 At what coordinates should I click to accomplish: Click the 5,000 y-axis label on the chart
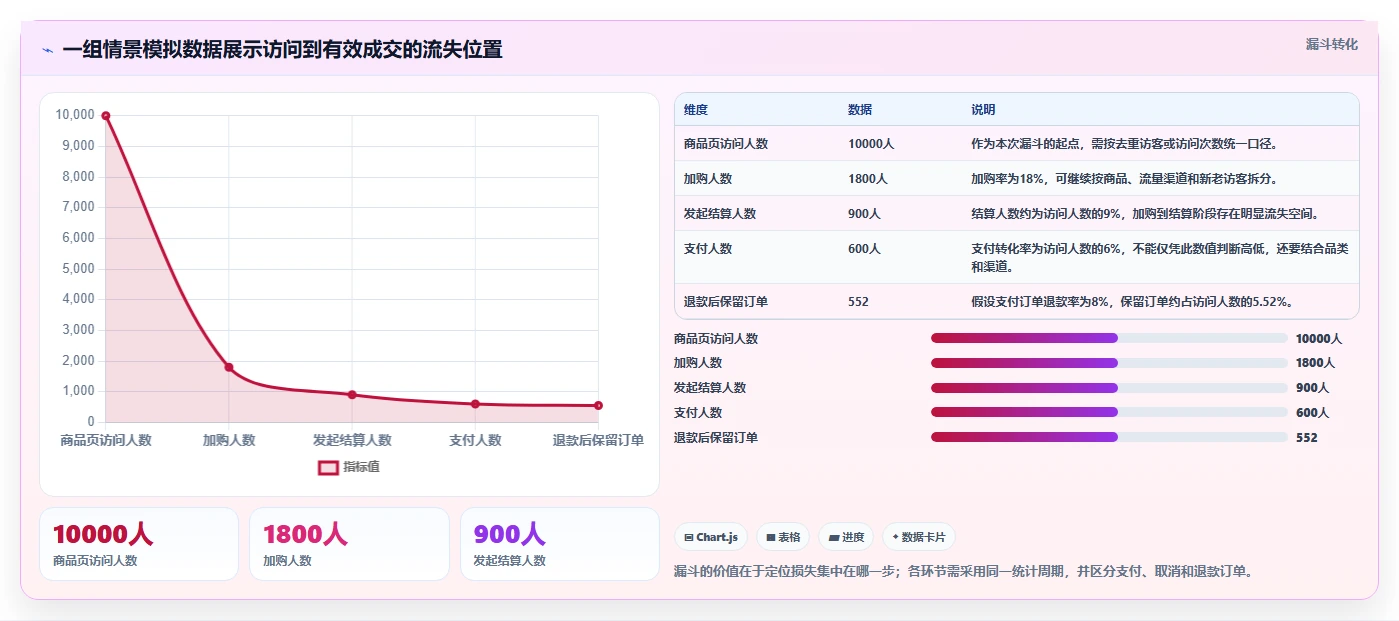pyautogui.click(x=78, y=269)
